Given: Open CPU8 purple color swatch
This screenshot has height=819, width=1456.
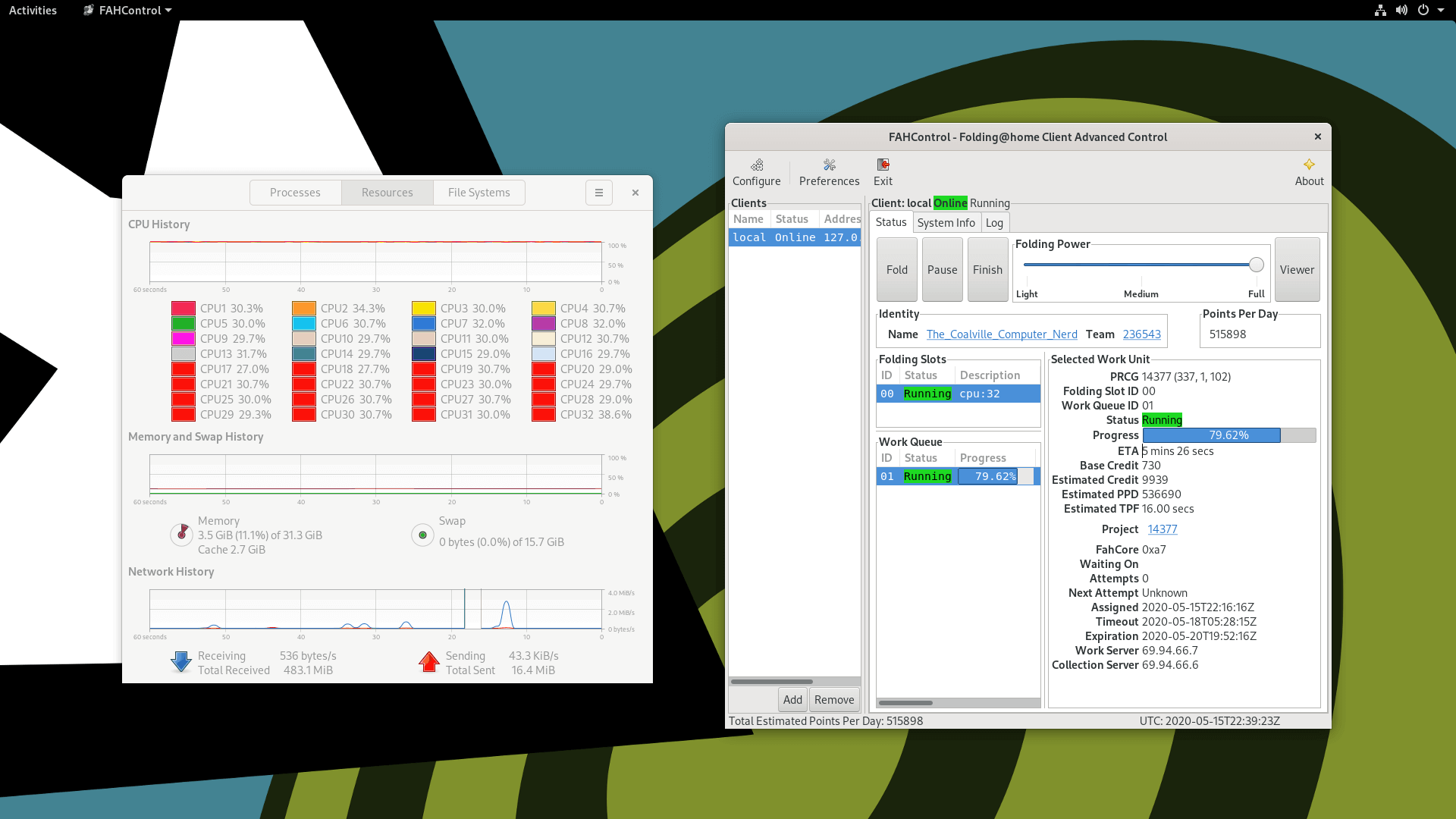Looking at the screenshot, I should [544, 324].
